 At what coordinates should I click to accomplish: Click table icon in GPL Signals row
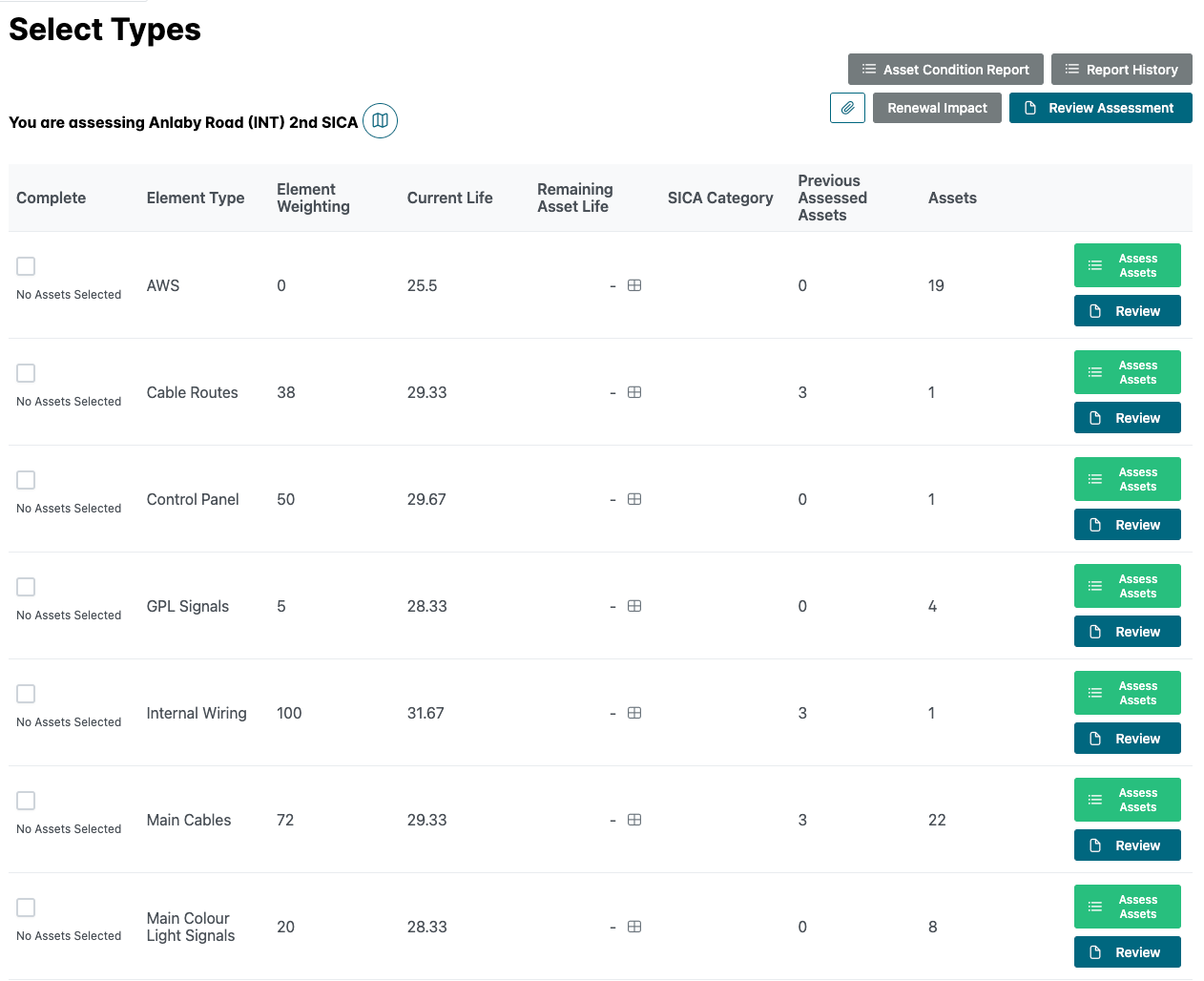click(x=634, y=606)
